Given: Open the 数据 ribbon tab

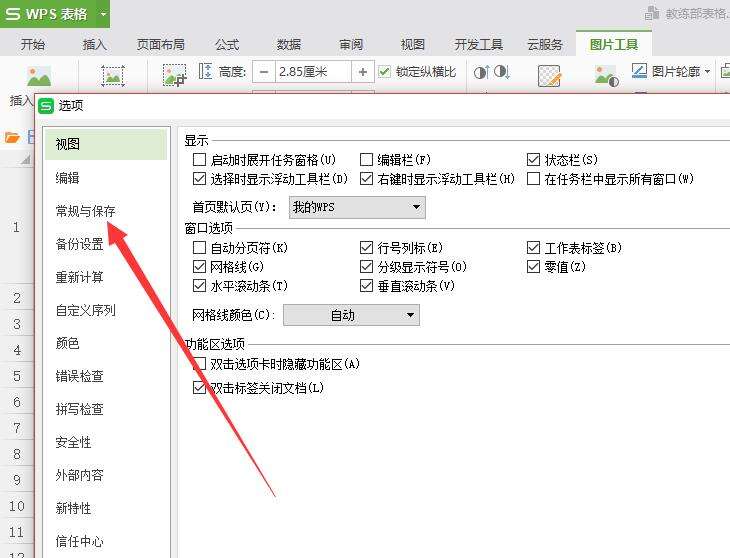Looking at the screenshot, I should click(x=289, y=45).
